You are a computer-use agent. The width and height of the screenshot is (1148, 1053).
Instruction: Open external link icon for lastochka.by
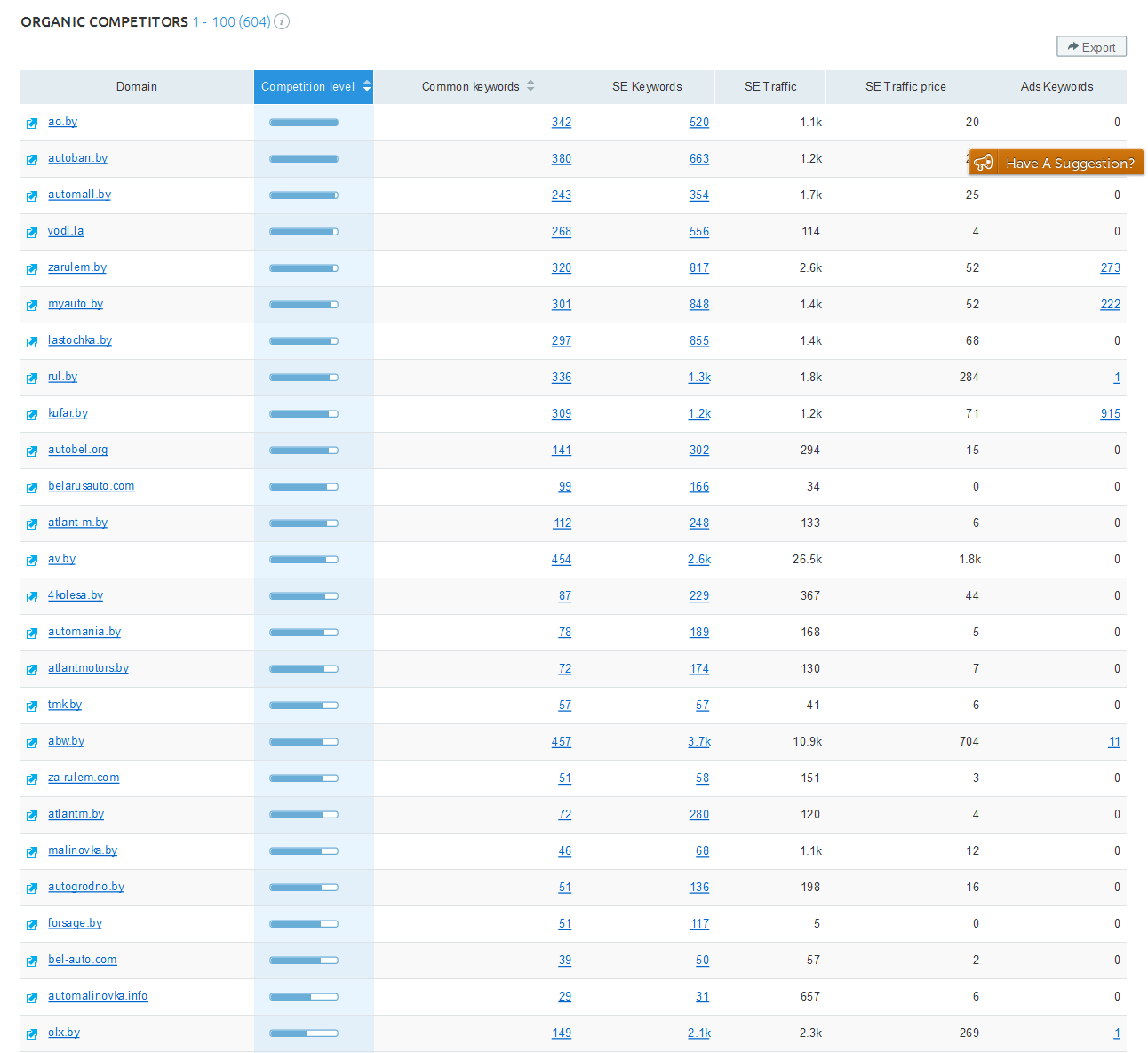(32, 342)
